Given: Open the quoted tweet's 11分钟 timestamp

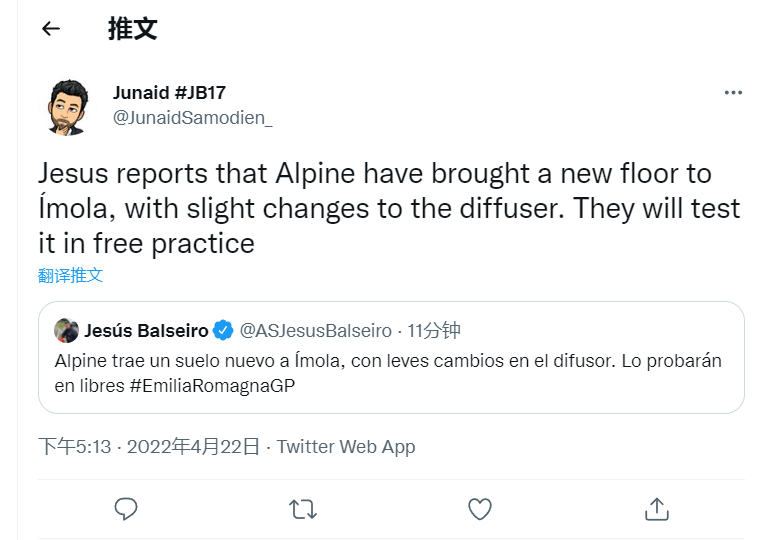Looking at the screenshot, I should (434, 331).
